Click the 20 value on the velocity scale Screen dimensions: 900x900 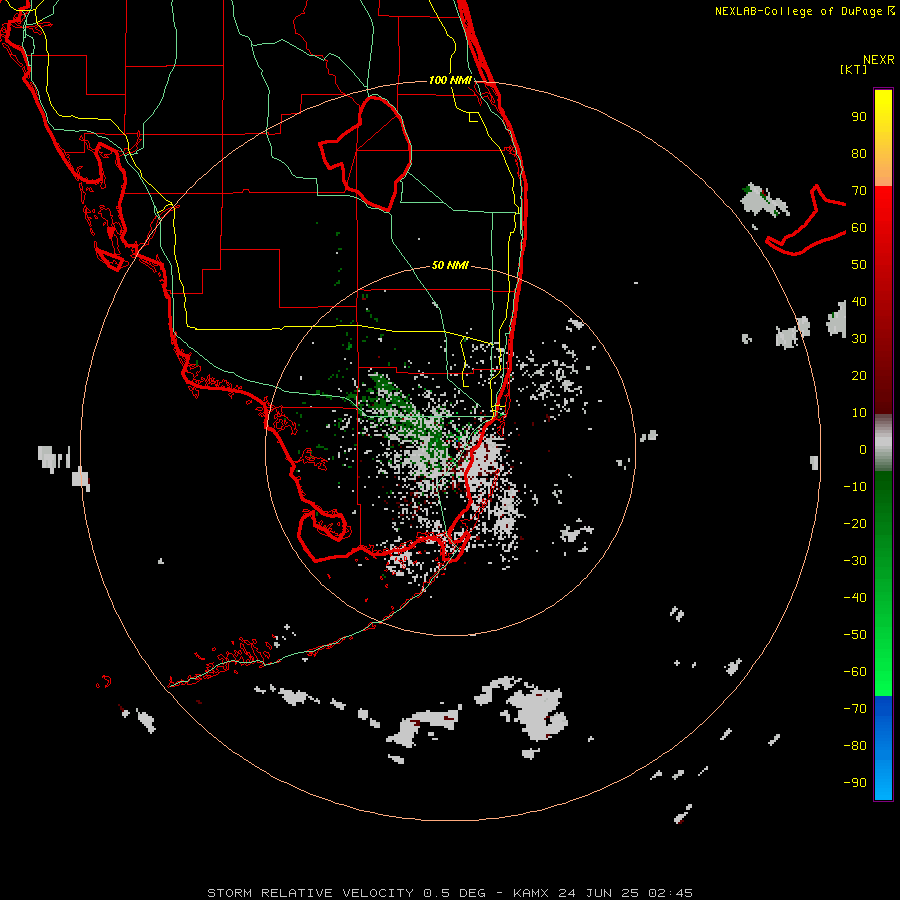(859, 375)
